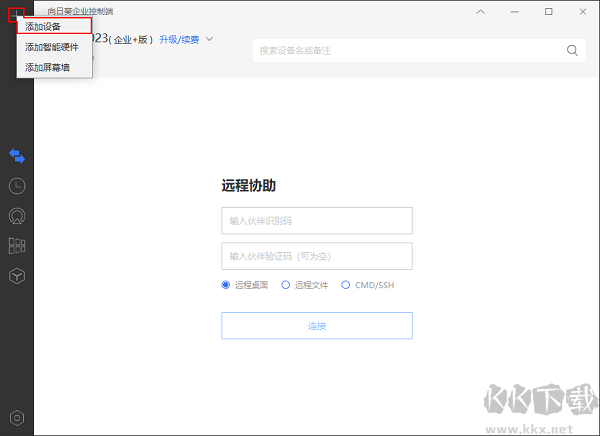Open the remote assistance arrows icon
Screen dimensions: 600x436
[x=17, y=156]
